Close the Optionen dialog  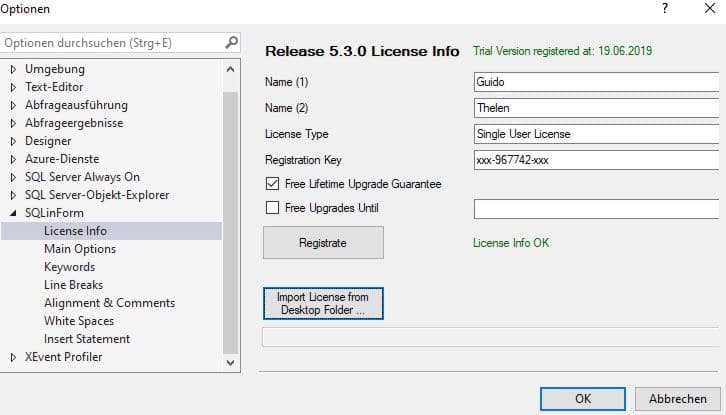[710, 8]
